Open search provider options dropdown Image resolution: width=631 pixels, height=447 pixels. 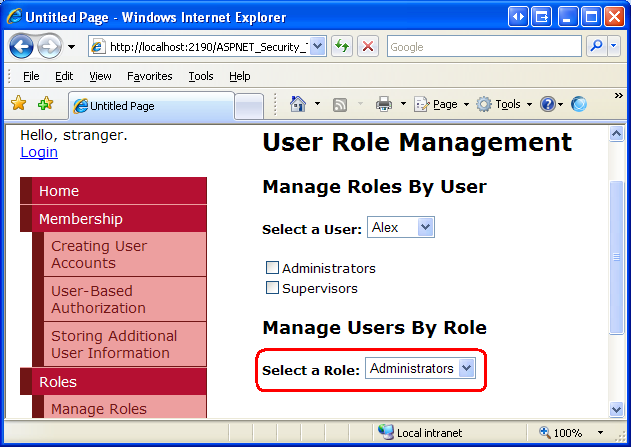point(614,47)
